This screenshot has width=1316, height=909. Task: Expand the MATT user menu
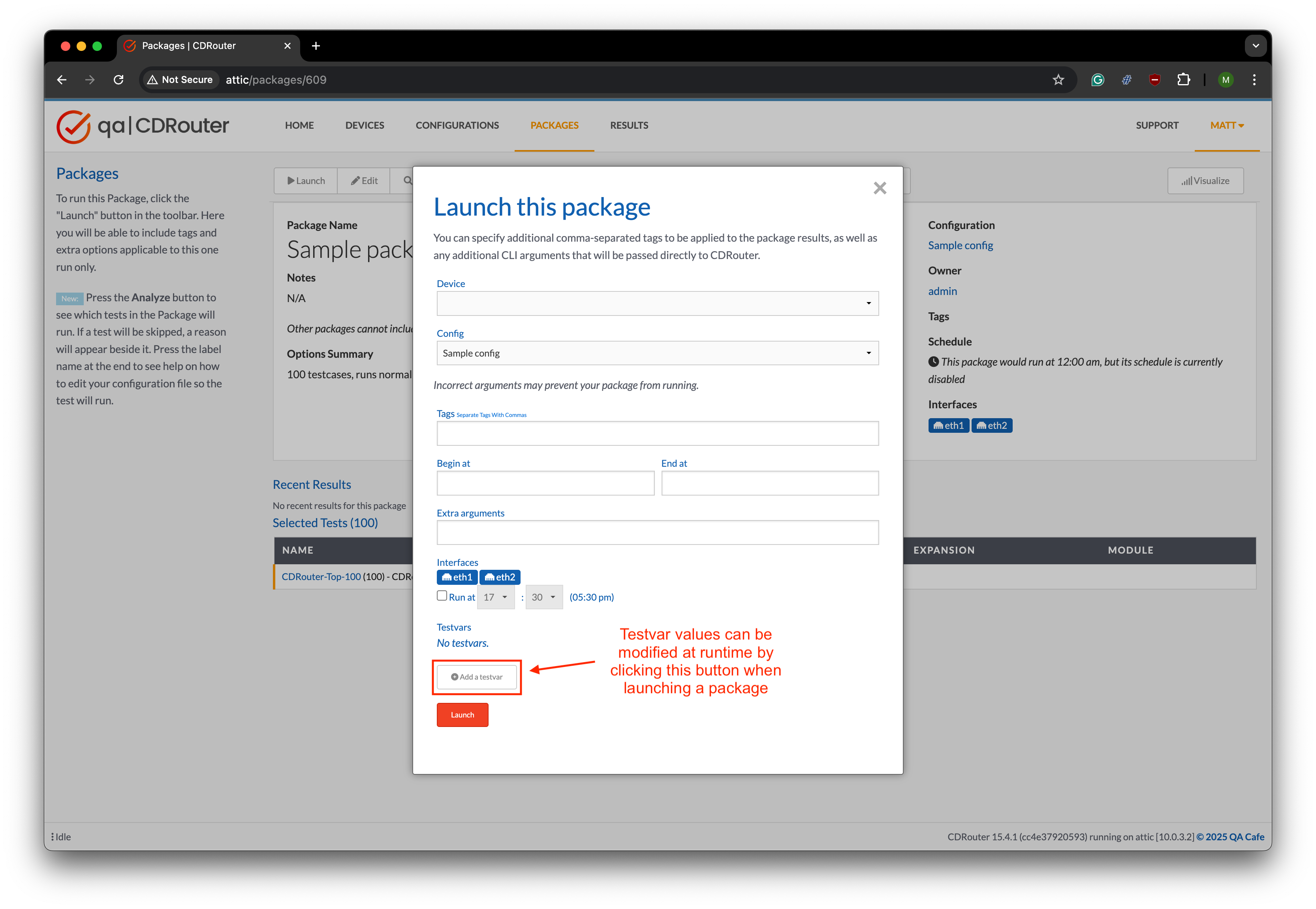[x=1227, y=125]
